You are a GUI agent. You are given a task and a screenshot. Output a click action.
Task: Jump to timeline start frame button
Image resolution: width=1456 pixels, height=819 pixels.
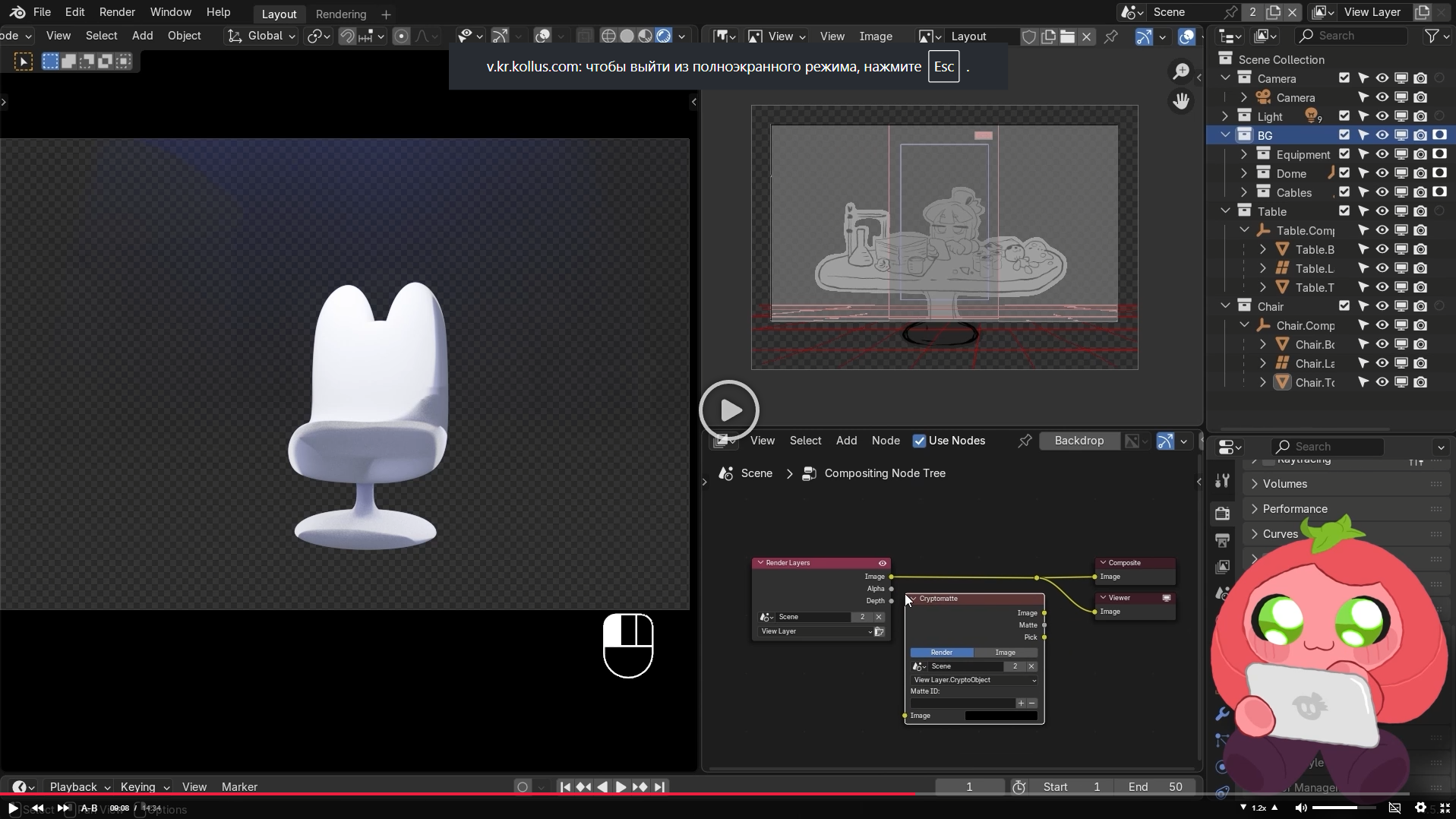(x=565, y=787)
